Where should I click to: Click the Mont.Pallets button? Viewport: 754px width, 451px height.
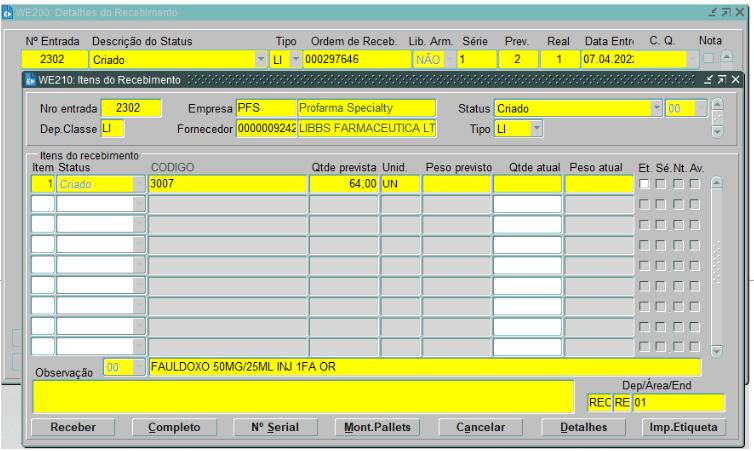377,427
